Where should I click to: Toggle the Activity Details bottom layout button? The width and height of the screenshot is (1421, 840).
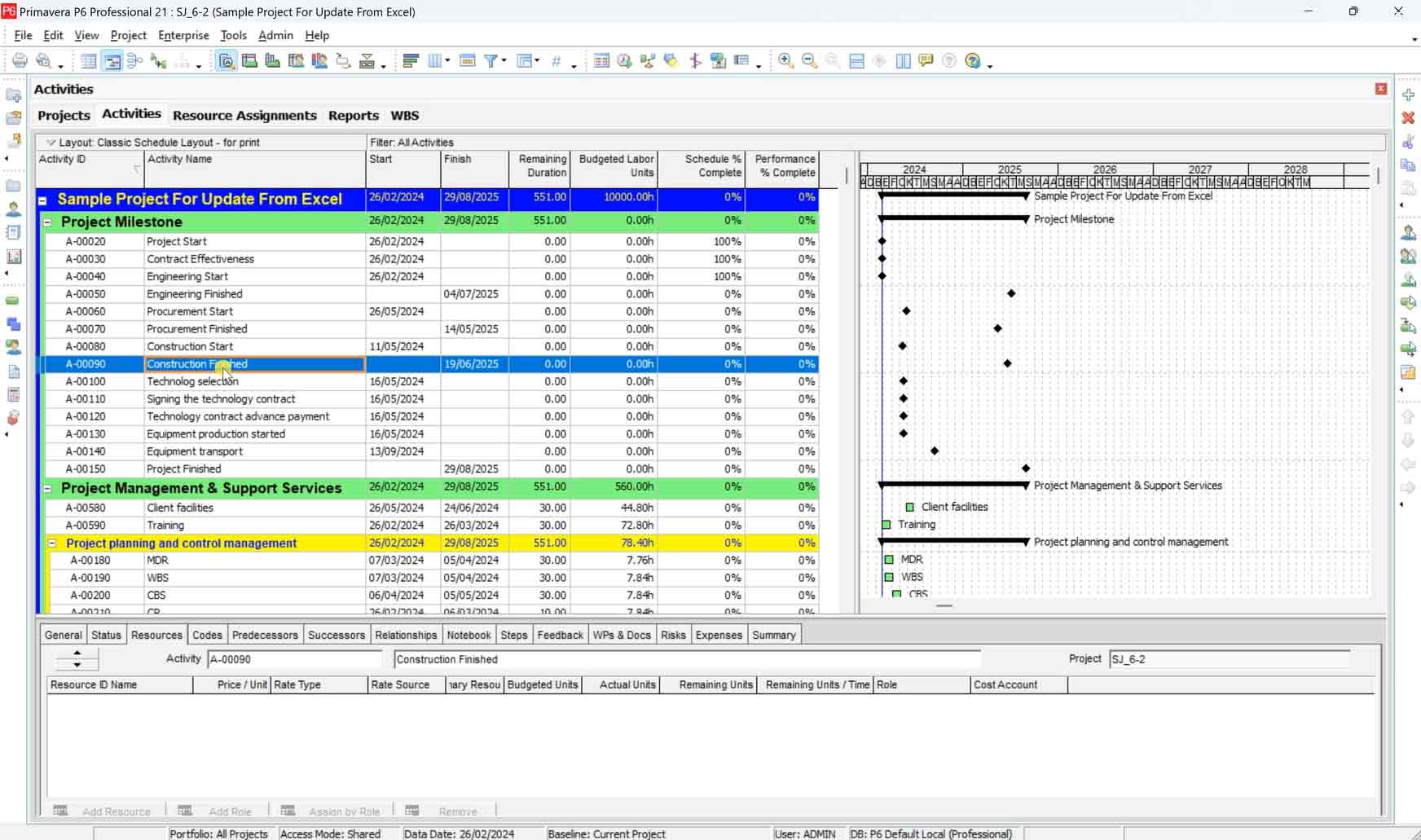[x=227, y=61]
